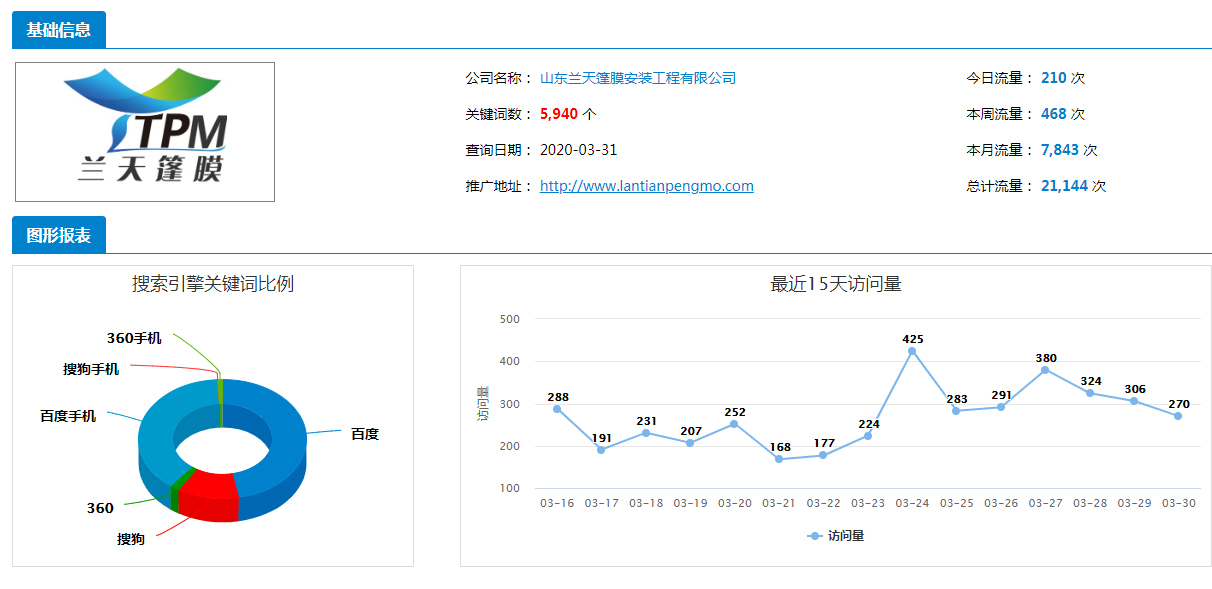The width and height of the screenshot is (1212, 589).
Task: Click the 03-20 data point 252
Action: pyautogui.click(x=734, y=424)
